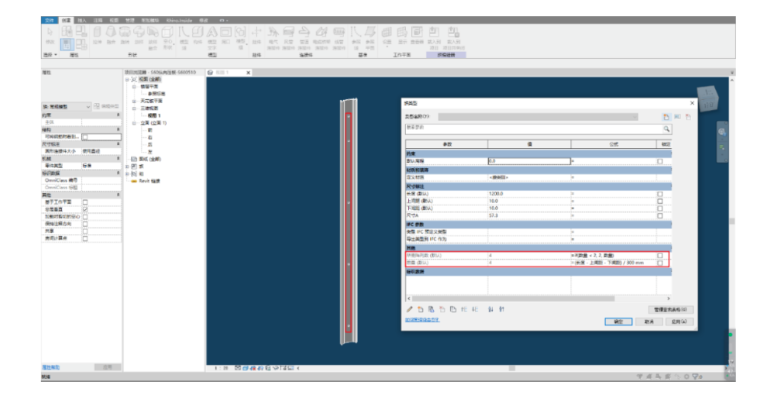Open the Void Forms tool
The width and height of the screenshot is (767, 400).
167,37
